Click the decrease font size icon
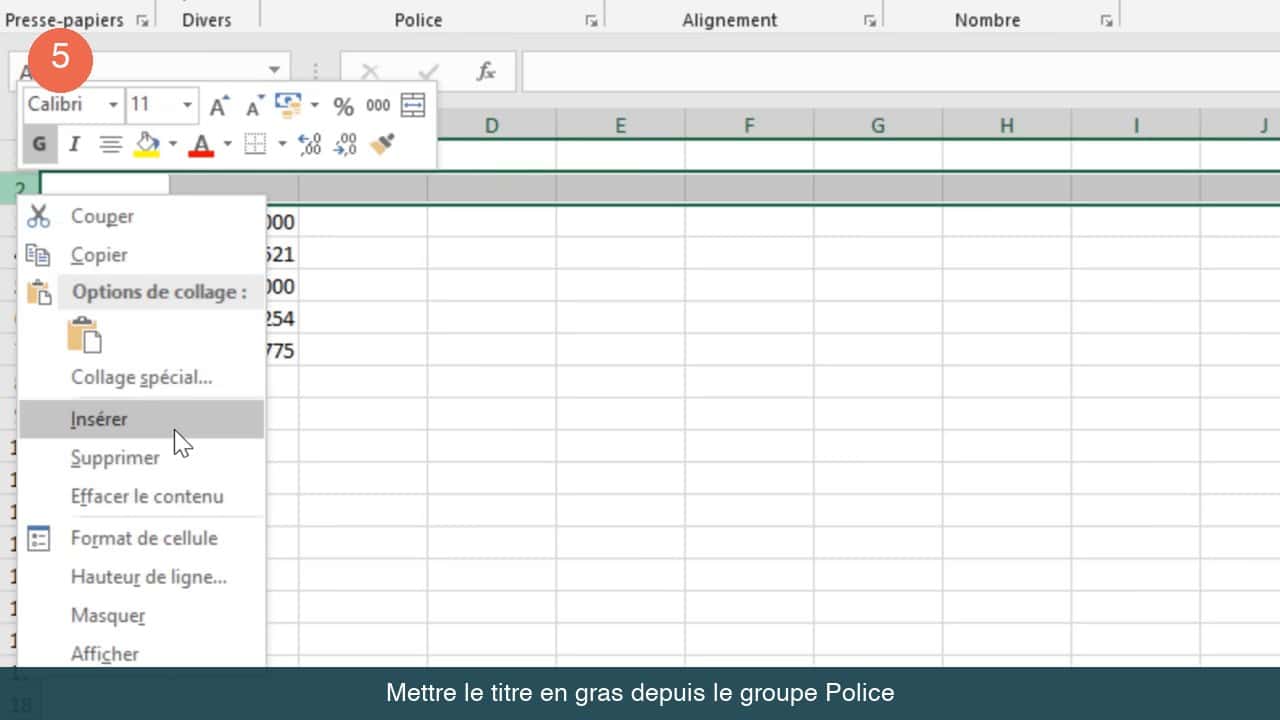 [x=254, y=105]
